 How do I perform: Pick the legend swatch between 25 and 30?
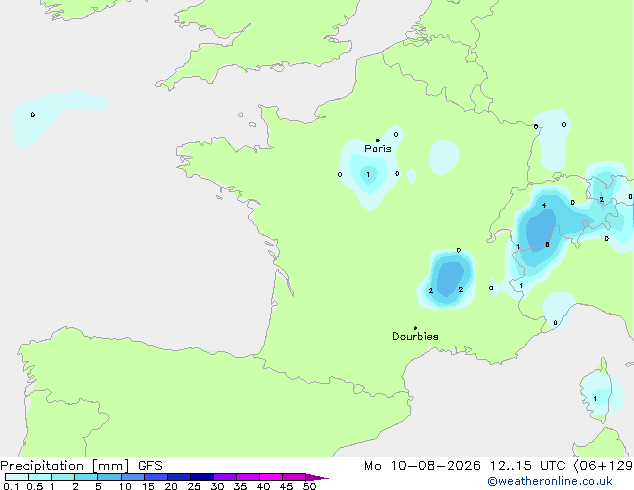point(202,477)
